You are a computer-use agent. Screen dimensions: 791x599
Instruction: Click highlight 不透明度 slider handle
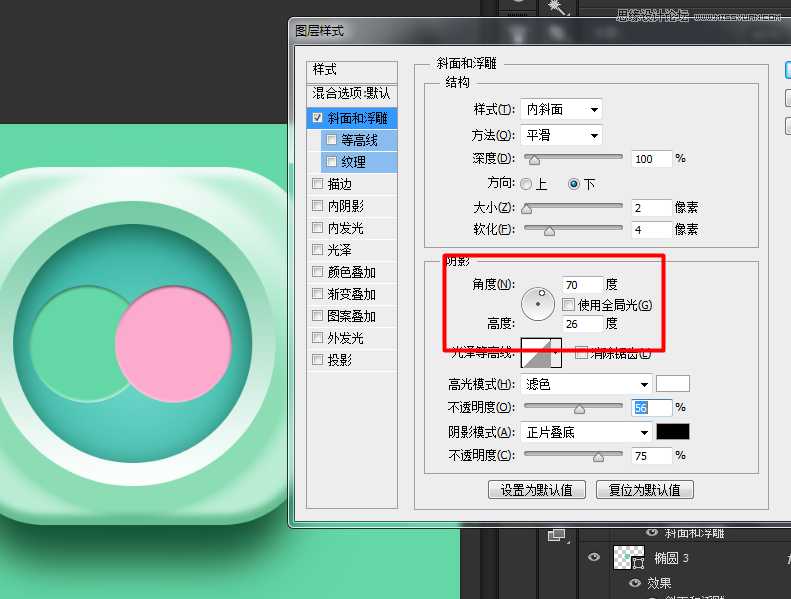pyautogui.click(x=580, y=409)
